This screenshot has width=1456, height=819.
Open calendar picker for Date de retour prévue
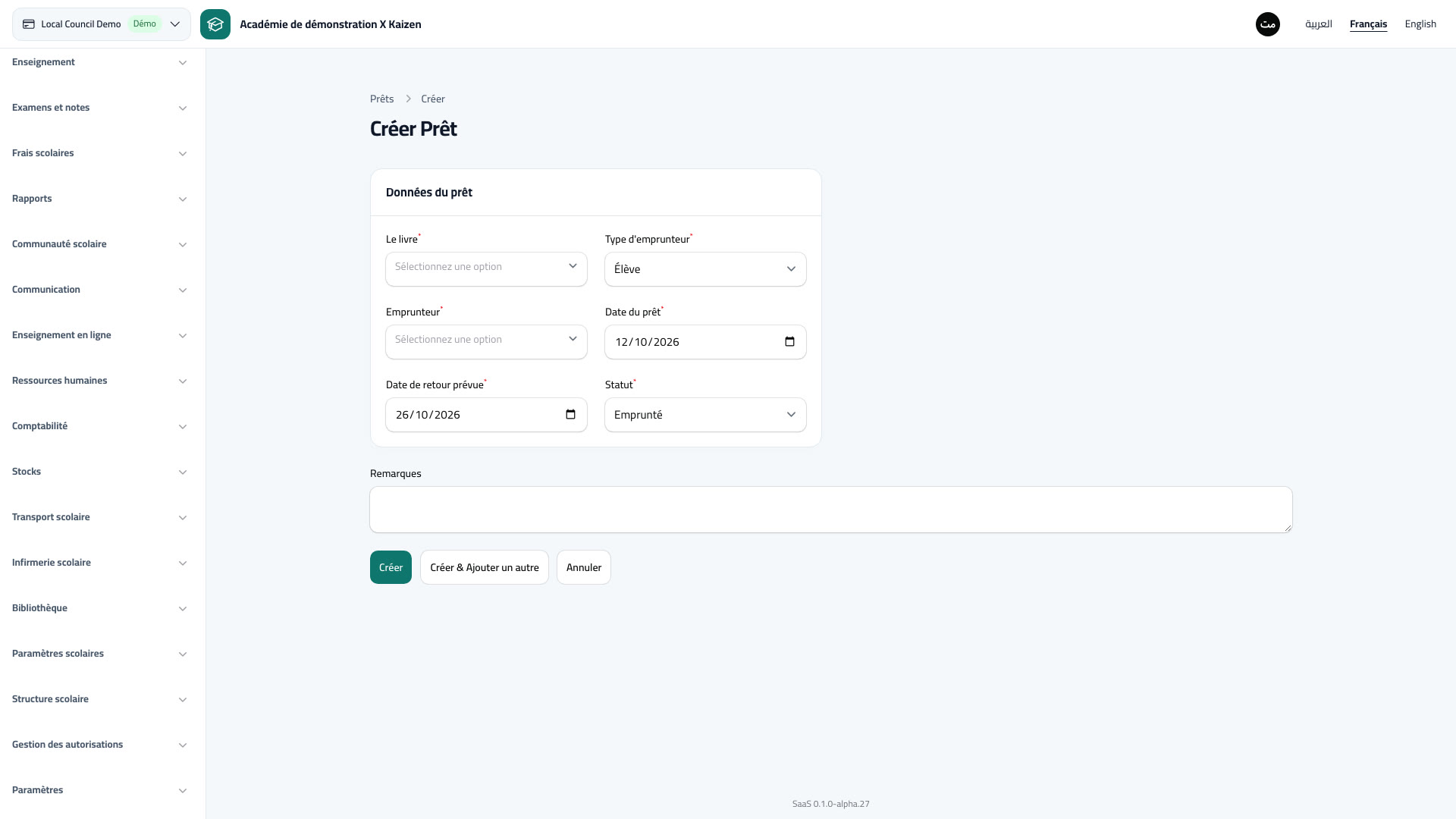point(570,415)
